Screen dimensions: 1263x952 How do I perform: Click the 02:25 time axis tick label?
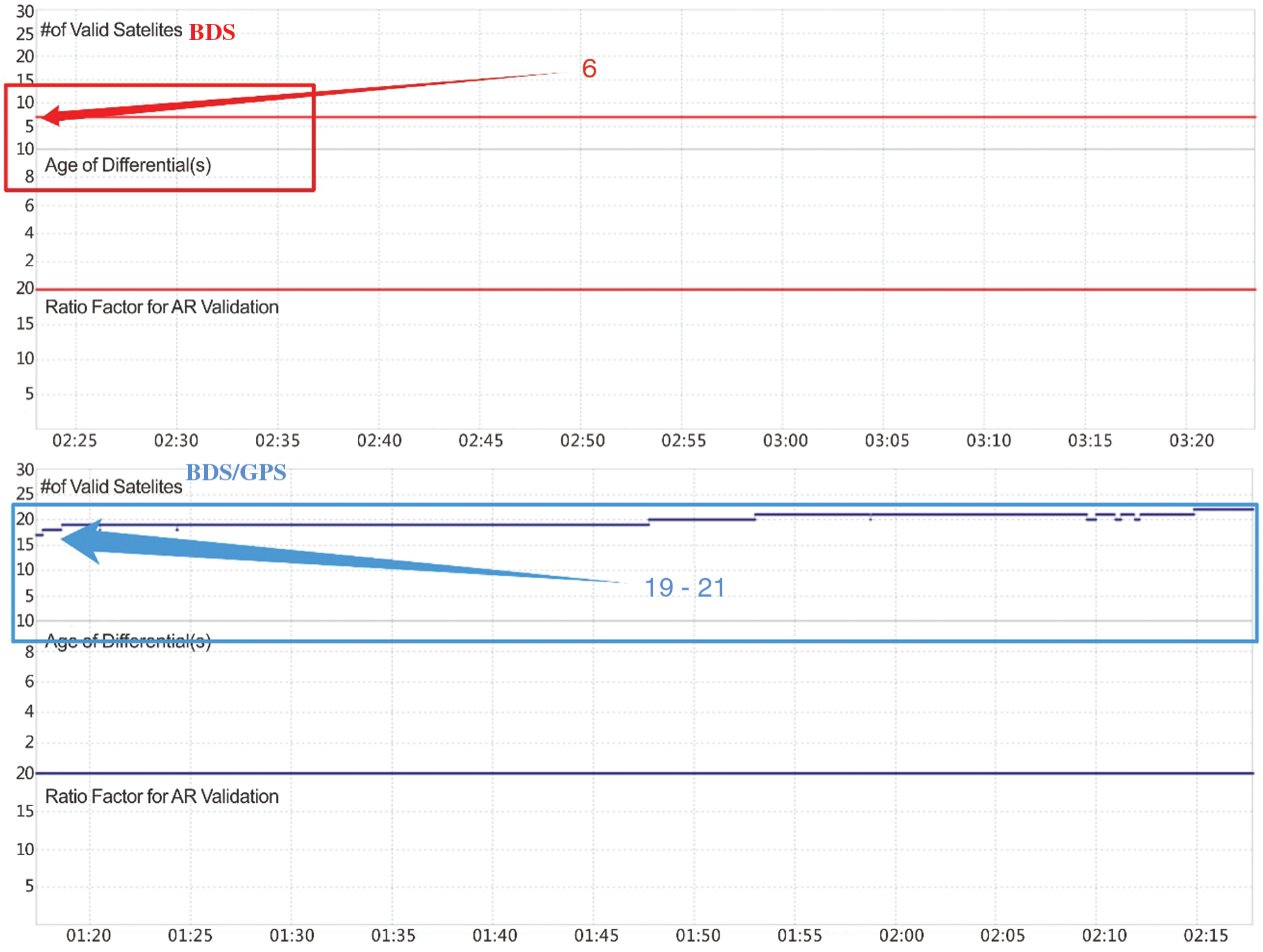74,440
